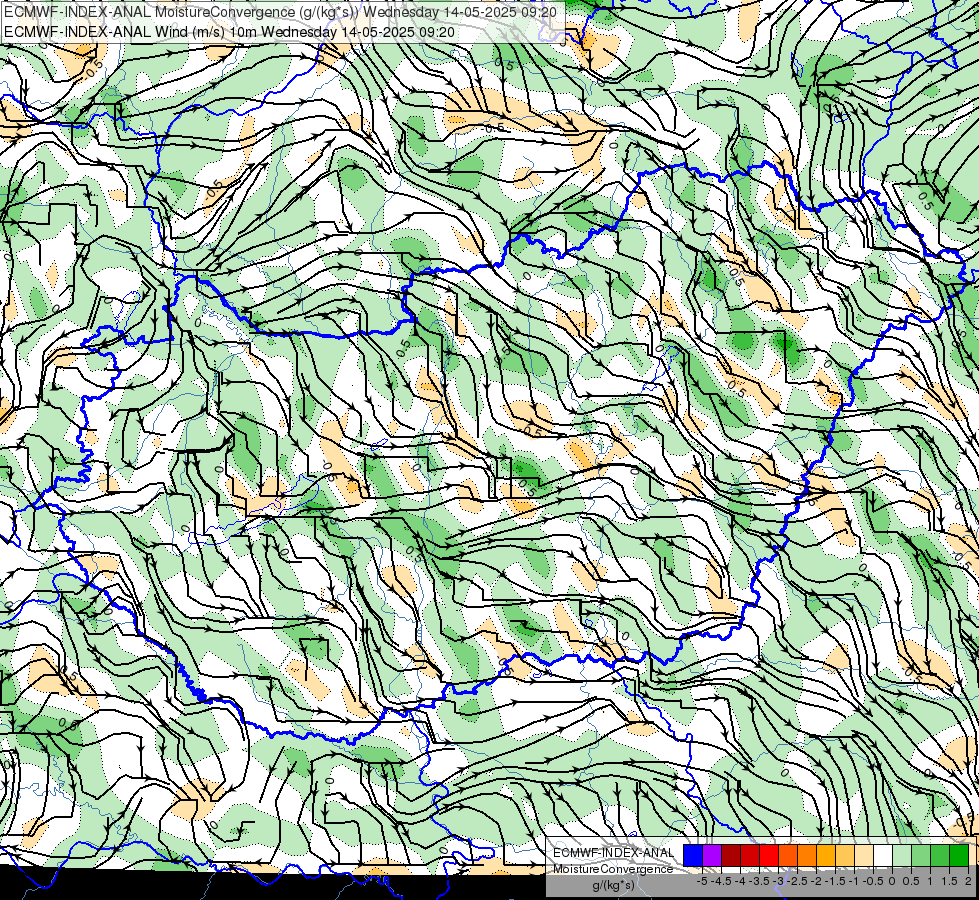979x900 pixels.
Task: Click the Wind (m/s) 10m title line
Action: pos(229,32)
